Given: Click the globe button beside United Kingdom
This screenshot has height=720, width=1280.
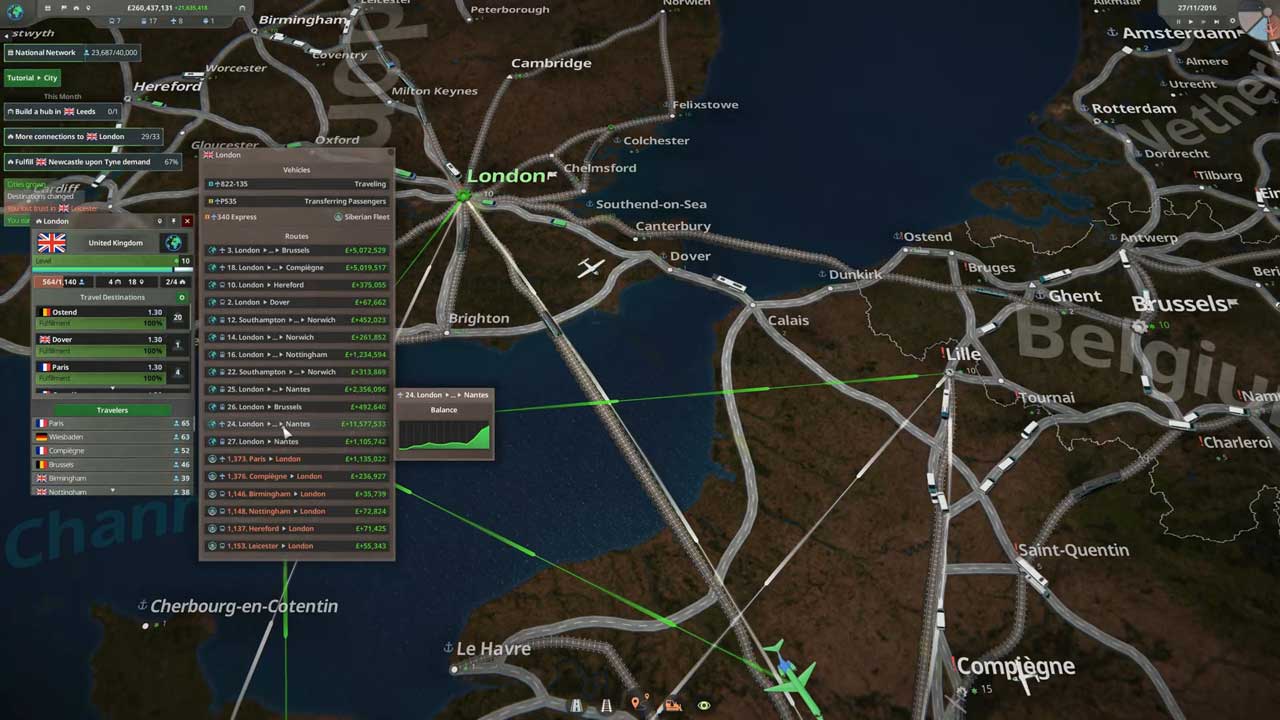Looking at the screenshot, I should click(x=173, y=243).
